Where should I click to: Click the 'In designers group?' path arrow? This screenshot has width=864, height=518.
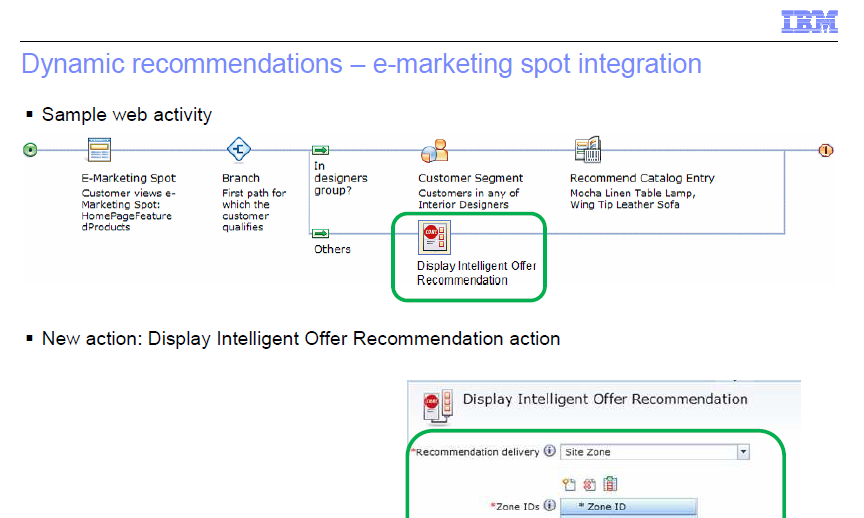coord(321,150)
